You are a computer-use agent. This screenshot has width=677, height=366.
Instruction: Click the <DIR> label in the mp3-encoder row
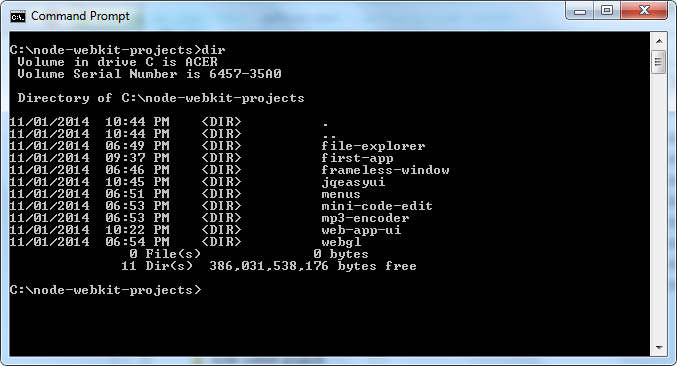click(x=221, y=218)
